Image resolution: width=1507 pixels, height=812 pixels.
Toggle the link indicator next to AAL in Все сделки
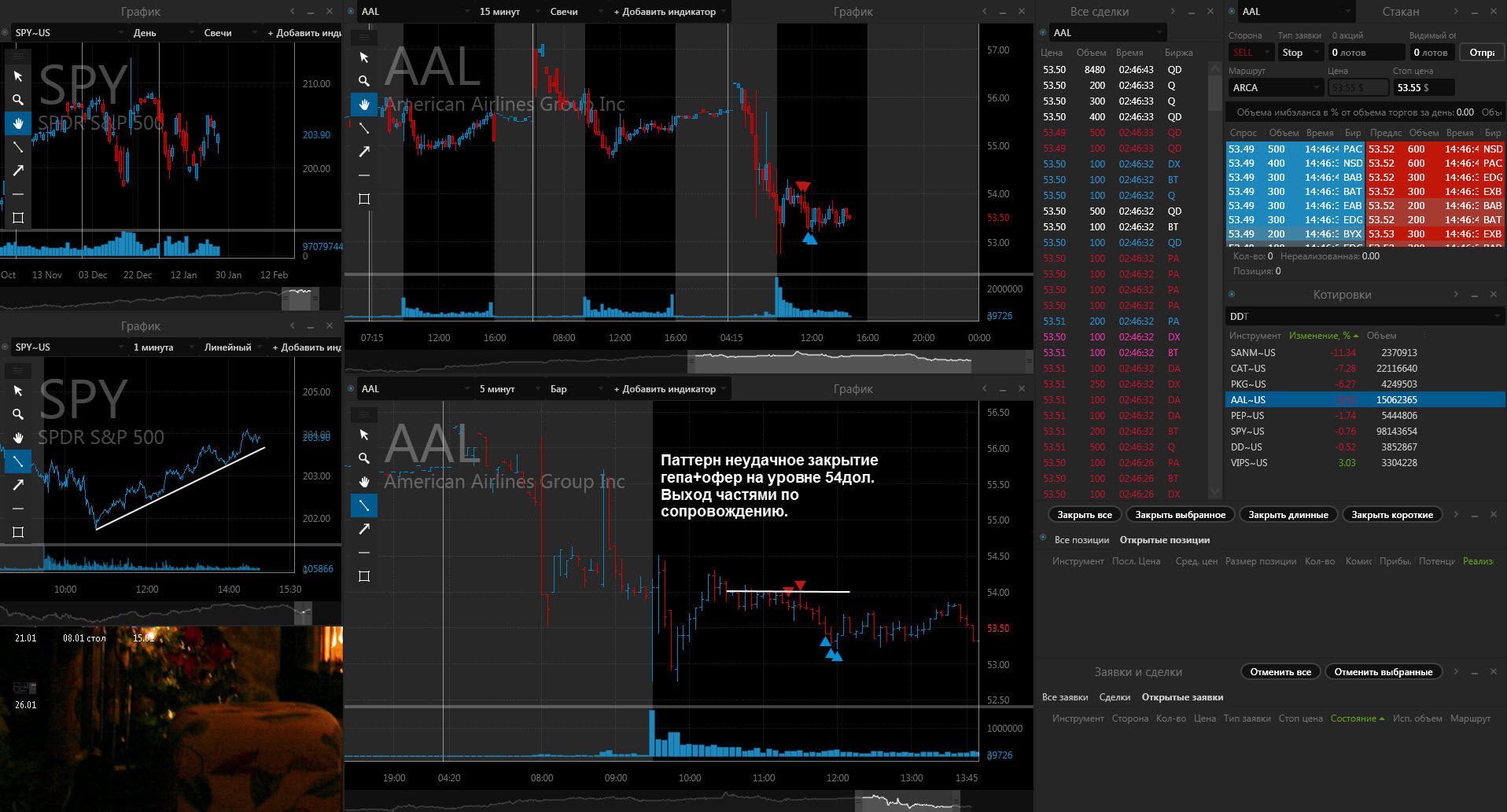(1043, 33)
